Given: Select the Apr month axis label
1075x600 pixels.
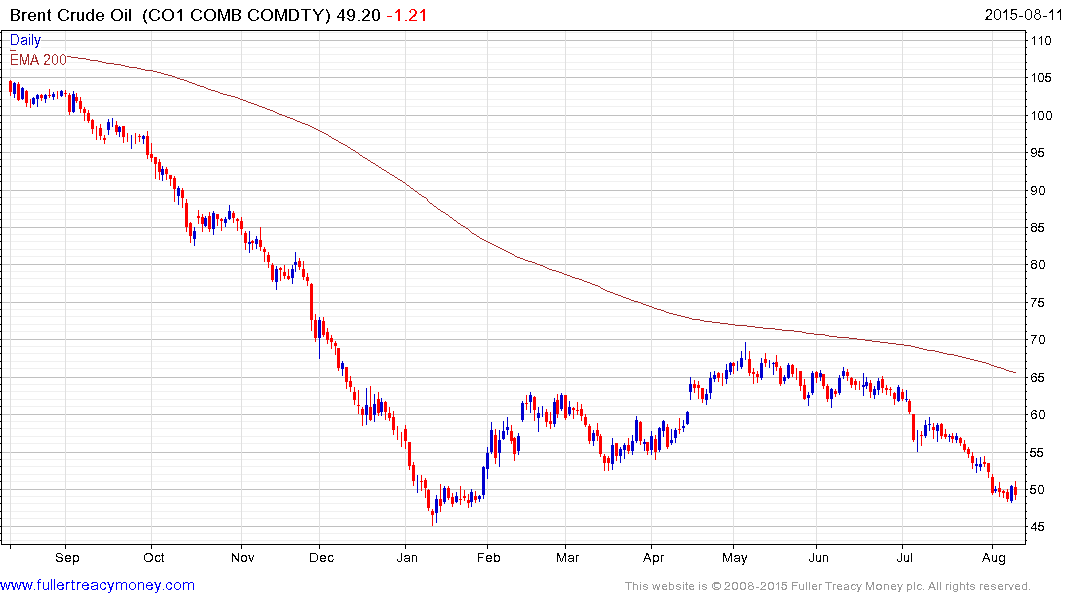Looking at the screenshot, I should [x=653, y=557].
